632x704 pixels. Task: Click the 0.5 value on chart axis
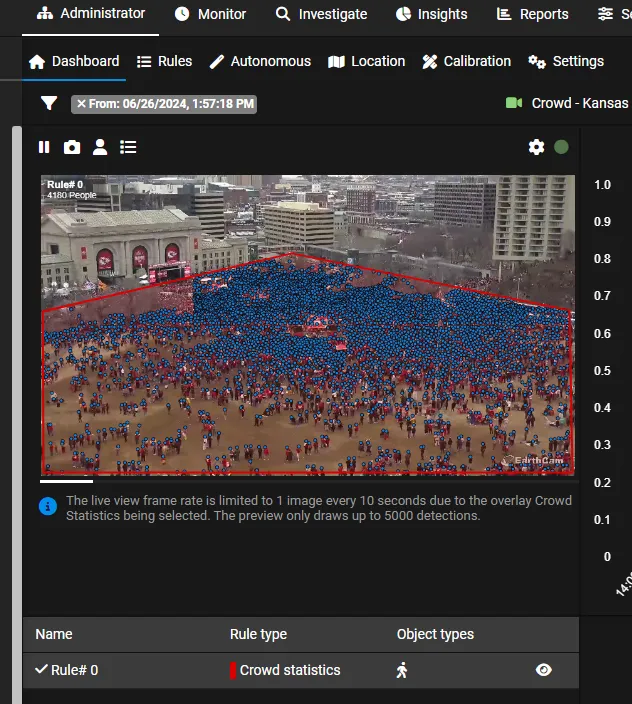602,371
